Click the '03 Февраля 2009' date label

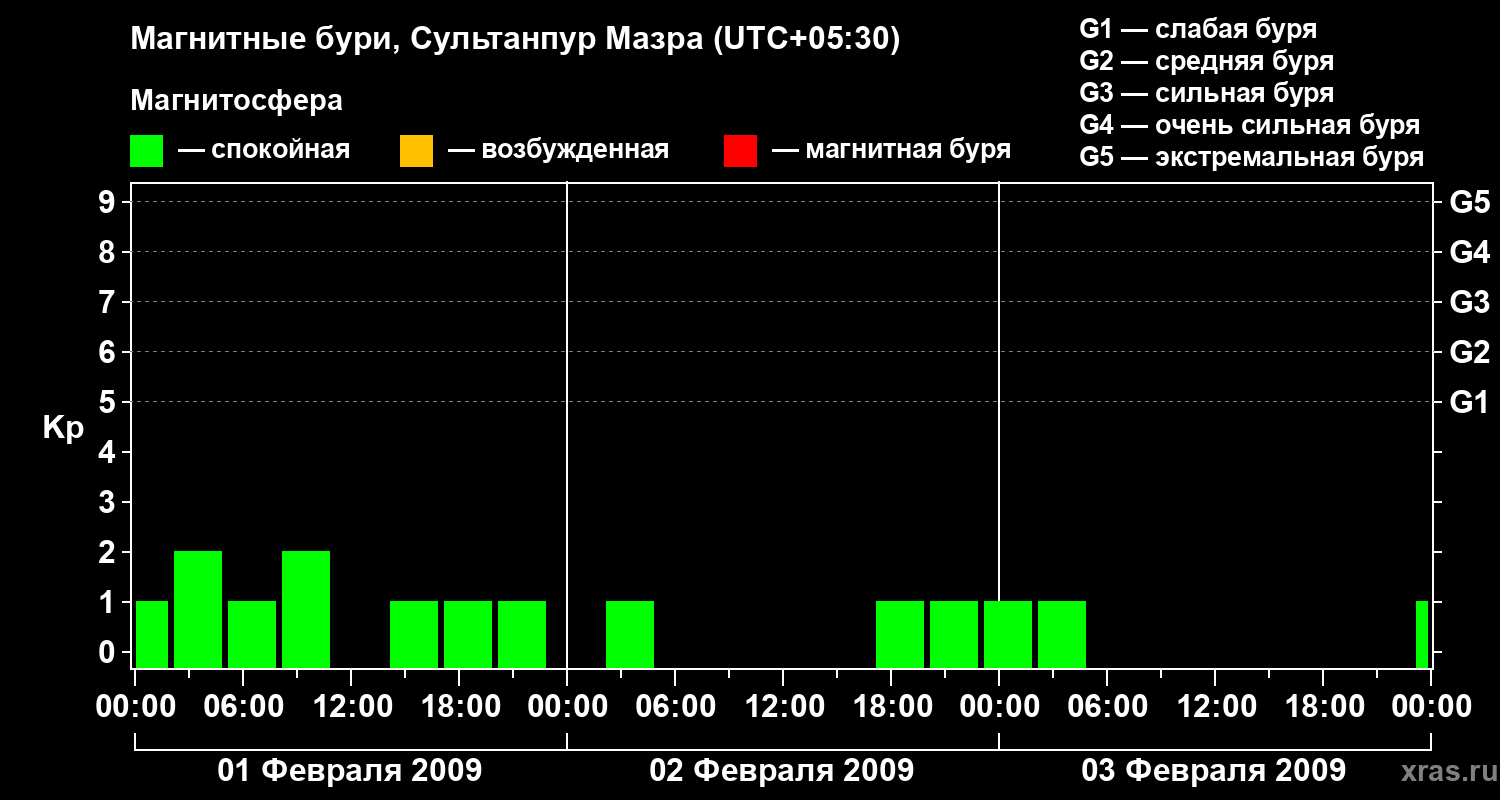click(x=1214, y=771)
